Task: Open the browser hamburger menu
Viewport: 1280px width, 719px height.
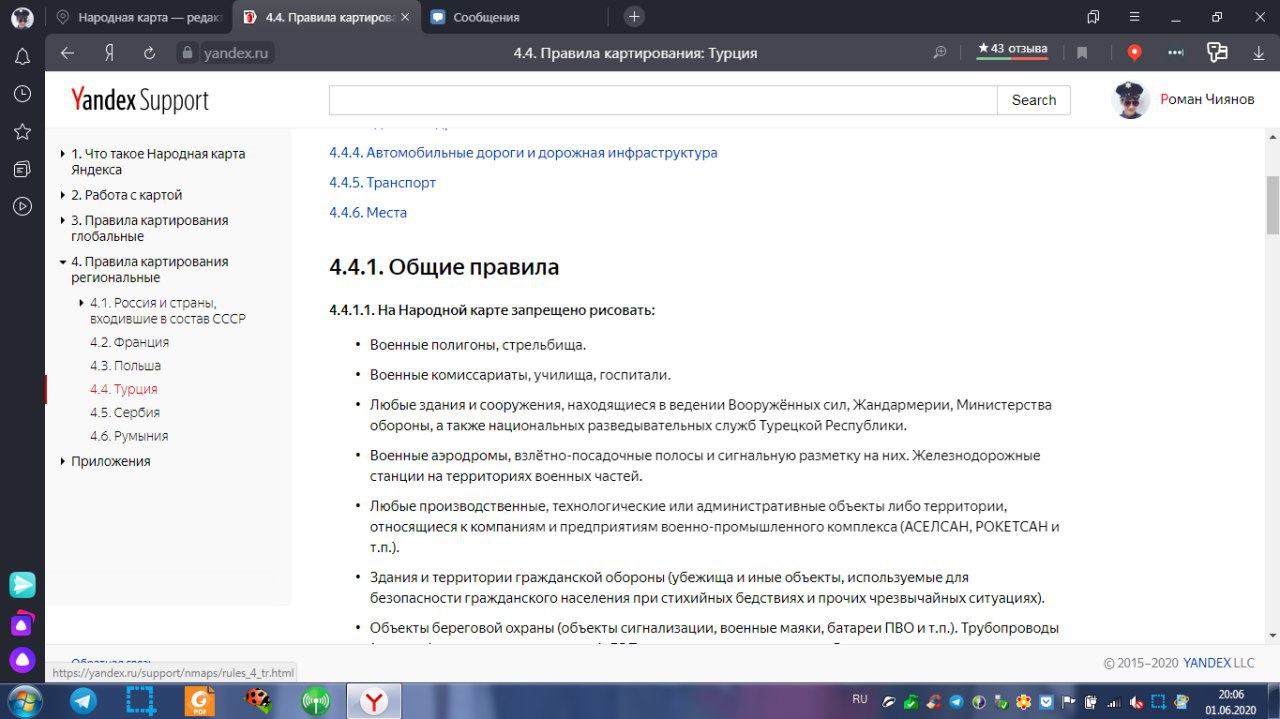Action: [x=1134, y=17]
